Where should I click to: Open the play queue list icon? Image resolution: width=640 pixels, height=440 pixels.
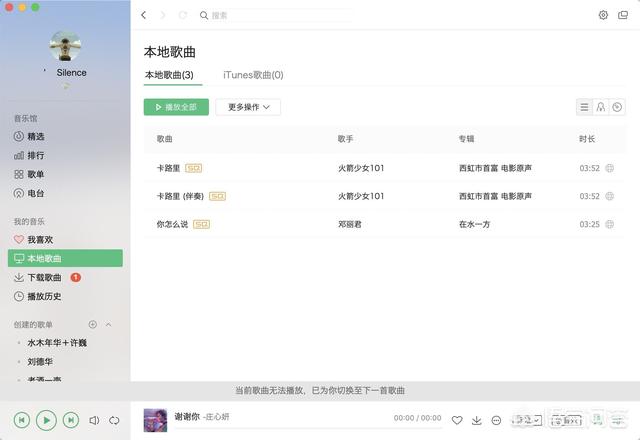click(618, 420)
